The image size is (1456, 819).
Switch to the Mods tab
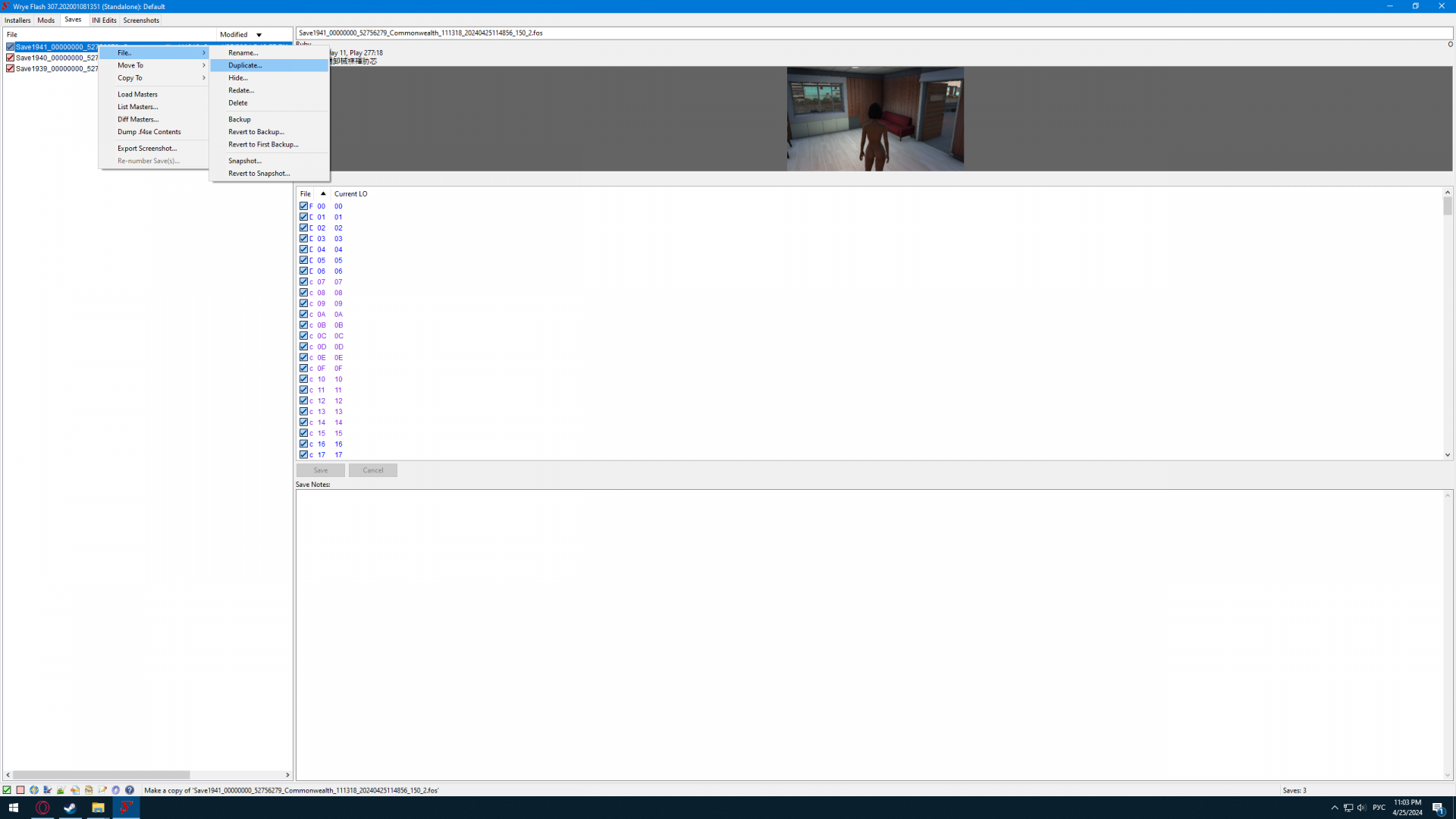point(45,20)
